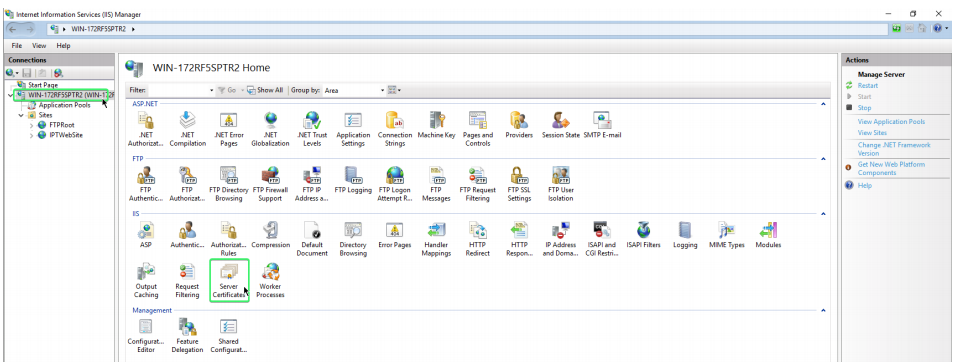Open the Connection Strings feature
This screenshot has height=364, width=963.
[x=395, y=128]
